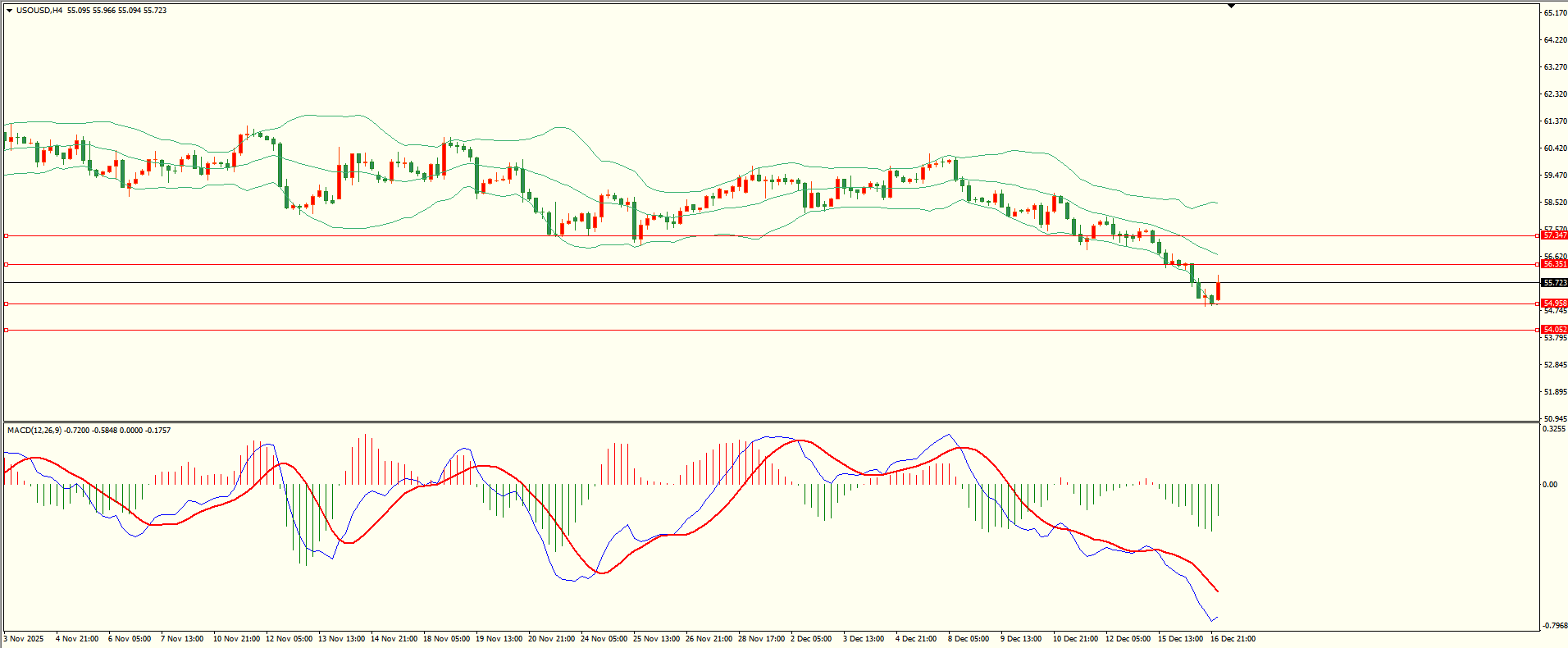This screenshot has width=1568, height=648.
Task: Click the 2 Dec 05:00 time axis label
Action: pyautogui.click(x=810, y=639)
